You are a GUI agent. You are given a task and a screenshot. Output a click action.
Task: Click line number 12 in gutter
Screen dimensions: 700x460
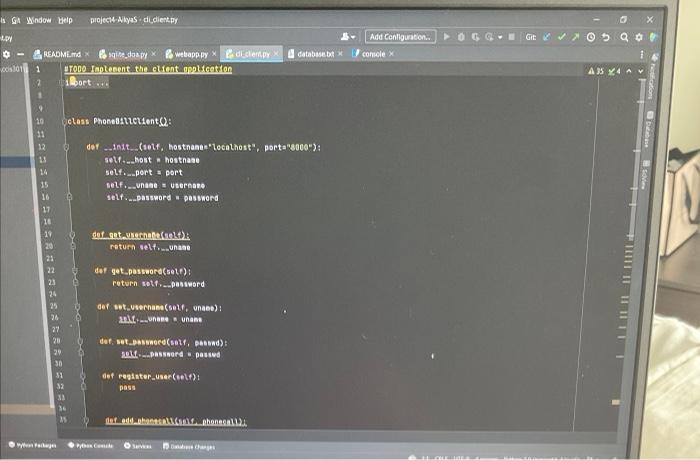(42, 147)
